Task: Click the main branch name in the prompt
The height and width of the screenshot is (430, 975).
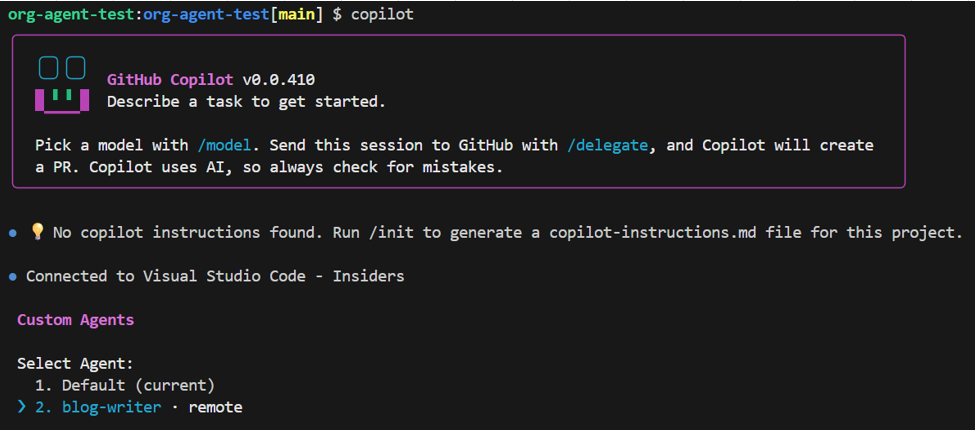Action: tap(297, 15)
